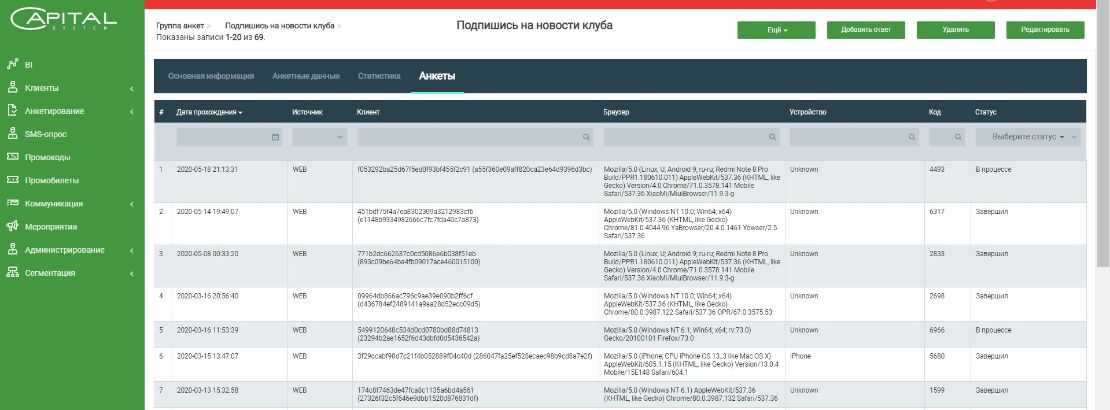Click date cell 2020-05-14 19:49:07
1110x410 pixels.
click(207, 212)
